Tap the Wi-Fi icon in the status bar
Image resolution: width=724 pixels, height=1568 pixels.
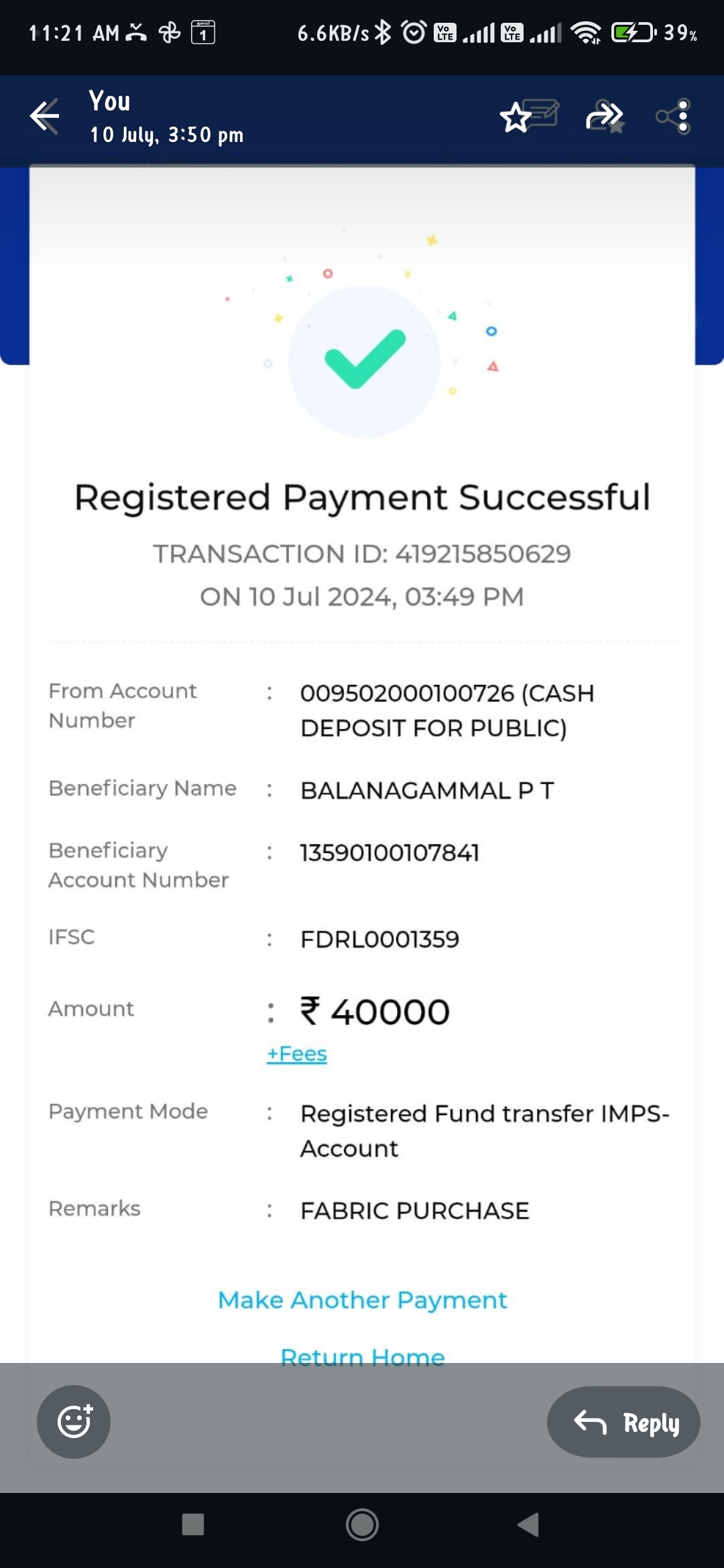[x=586, y=32]
